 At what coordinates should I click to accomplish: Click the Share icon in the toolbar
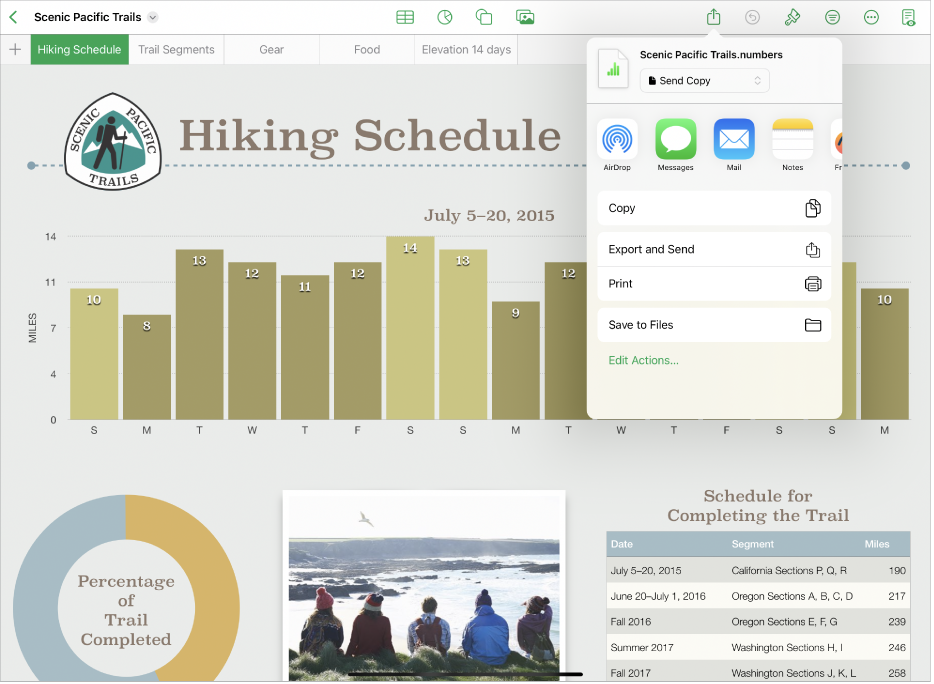[x=713, y=16]
